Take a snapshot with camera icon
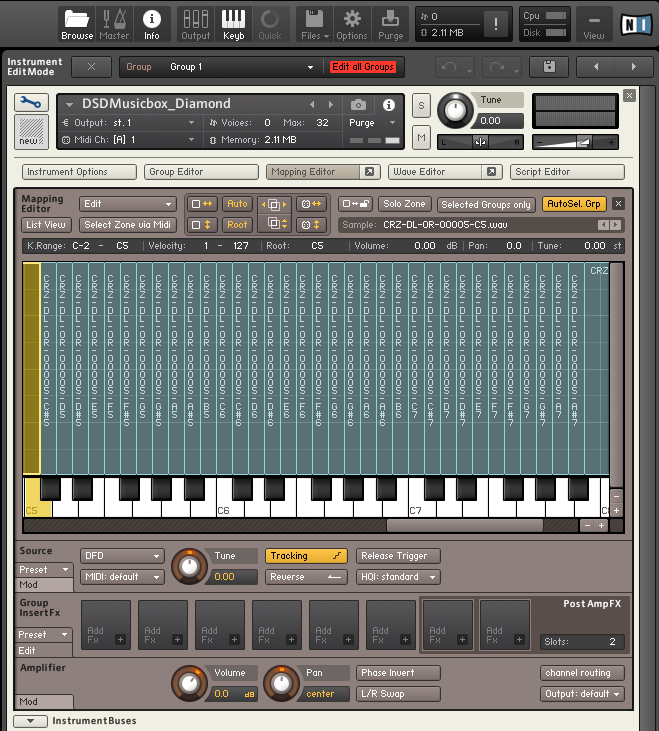This screenshot has width=659, height=731. click(x=358, y=105)
